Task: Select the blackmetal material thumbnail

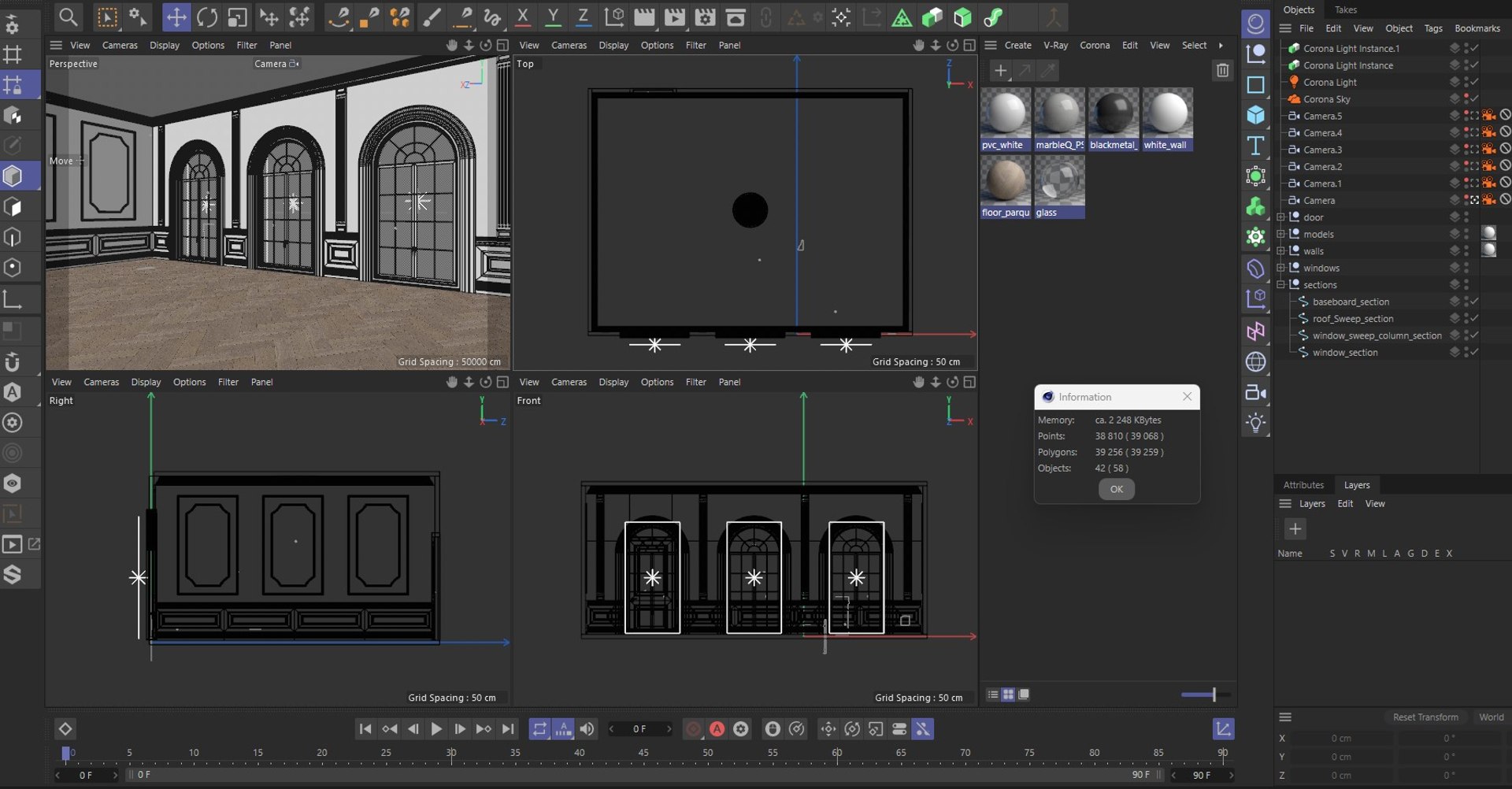Action: [1114, 119]
